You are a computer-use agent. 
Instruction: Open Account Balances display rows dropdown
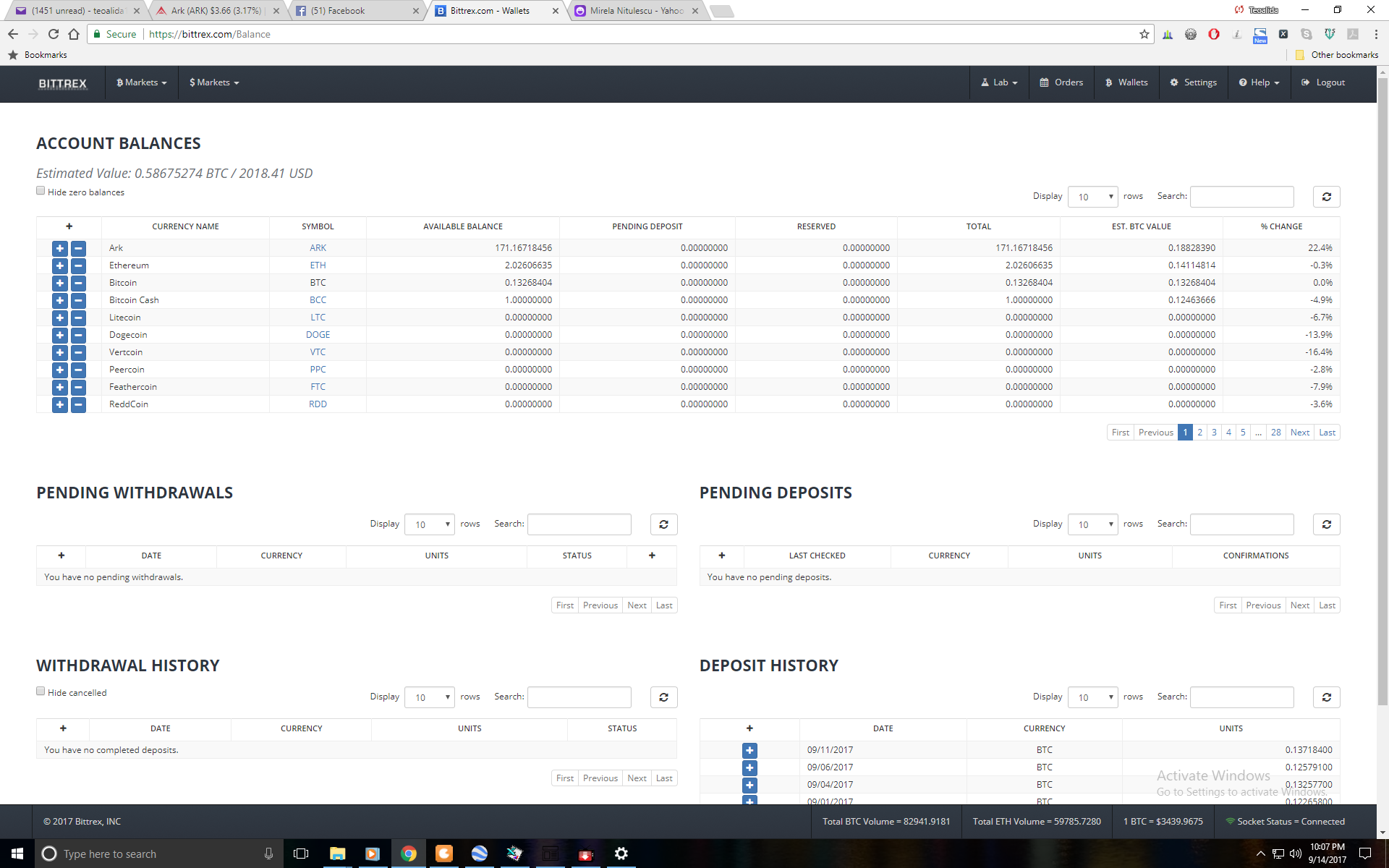click(1092, 197)
